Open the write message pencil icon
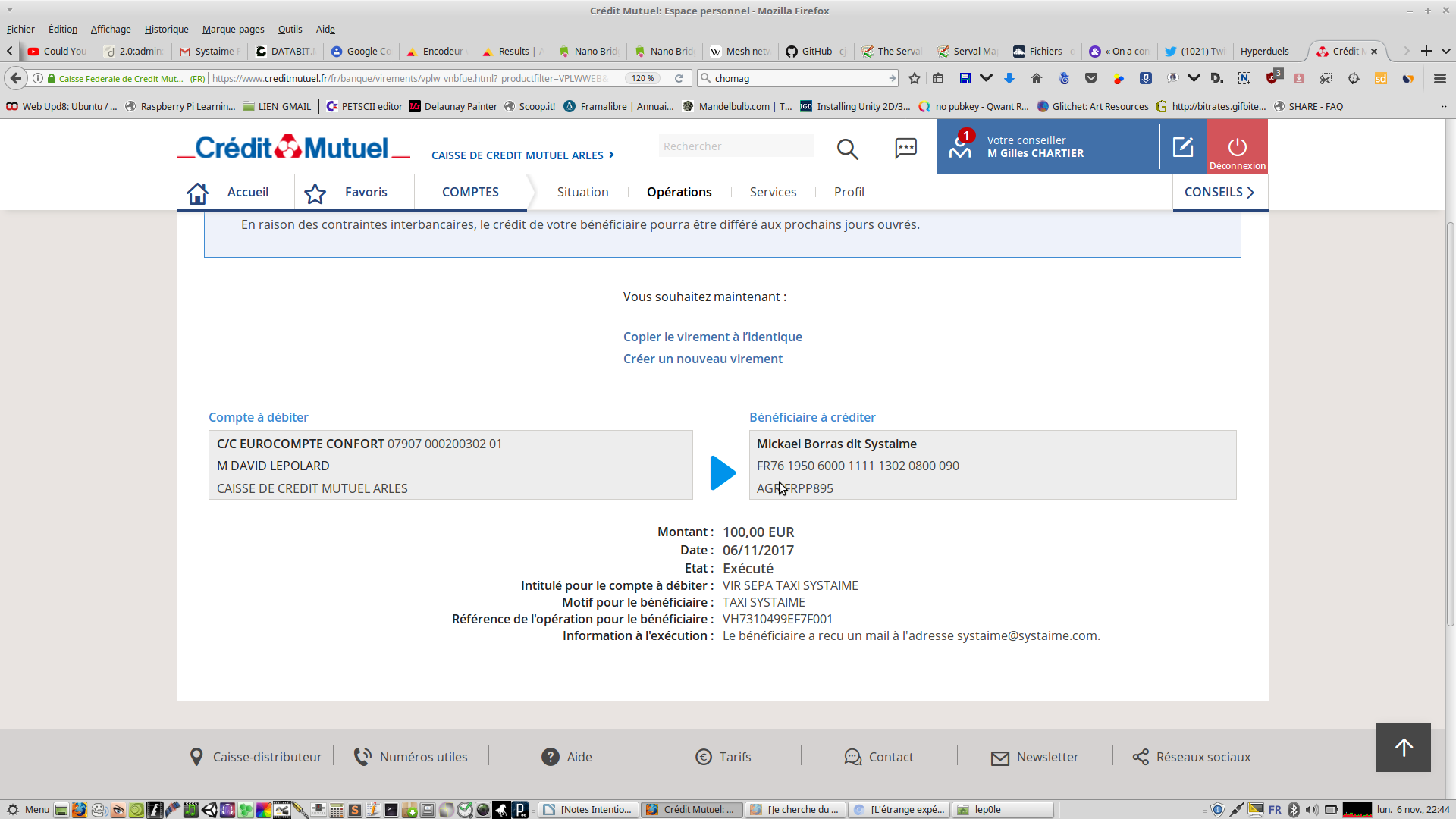1456x819 pixels. [1183, 147]
